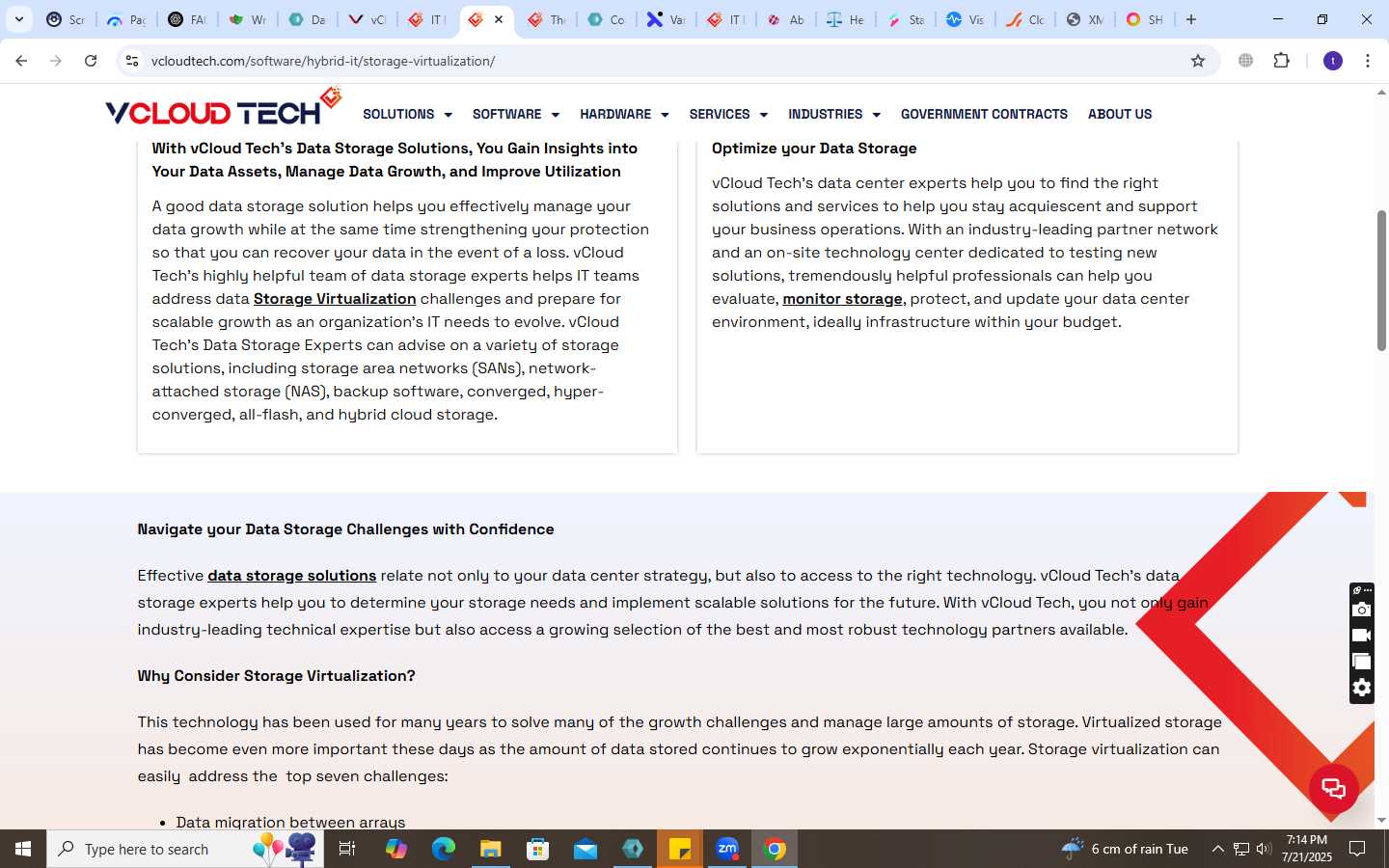Open settings gear in side toolbar
The image size is (1389, 868).
click(x=1361, y=688)
